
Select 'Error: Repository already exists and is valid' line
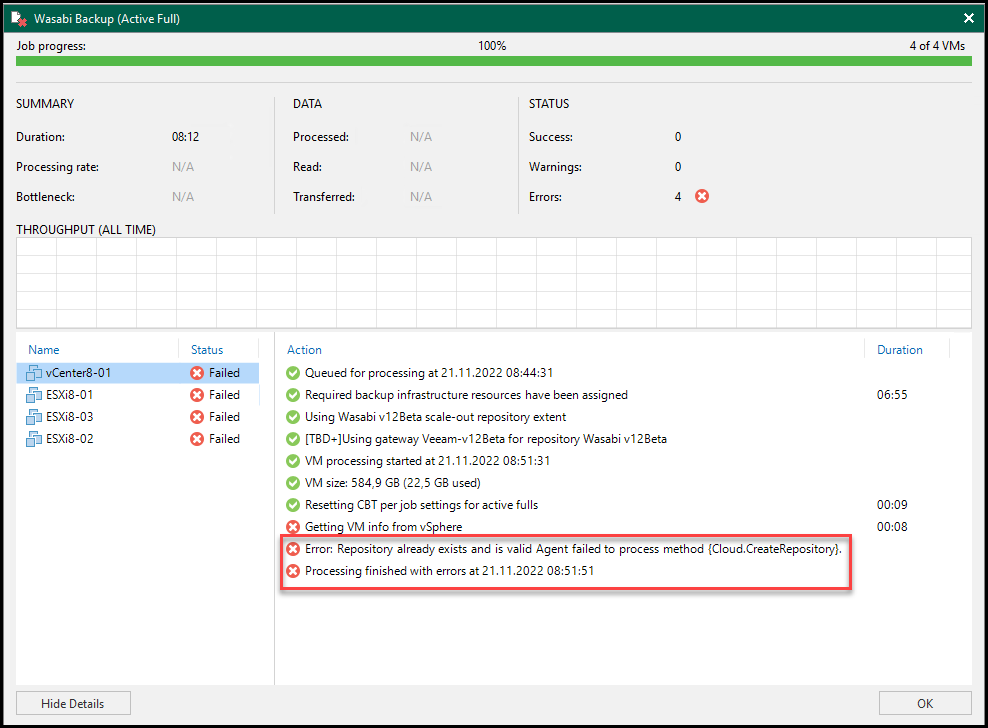pos(573,549)
